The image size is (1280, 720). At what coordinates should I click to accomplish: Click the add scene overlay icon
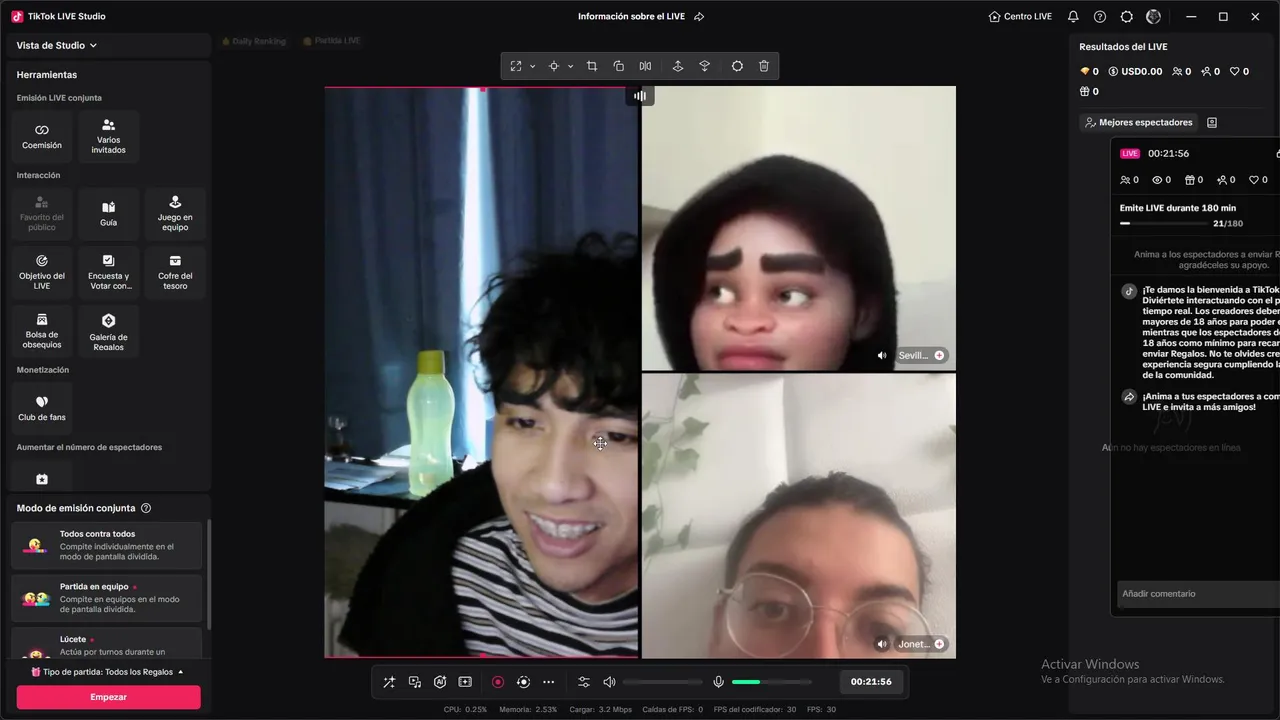pyautogui.click(x=465, y=682)
